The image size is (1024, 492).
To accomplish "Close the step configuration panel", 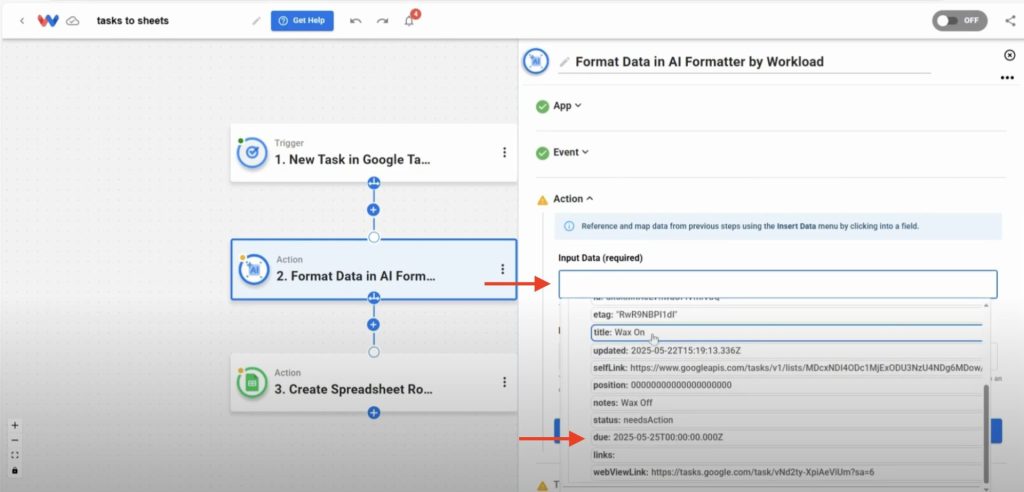I will [x=1010, y=56].
